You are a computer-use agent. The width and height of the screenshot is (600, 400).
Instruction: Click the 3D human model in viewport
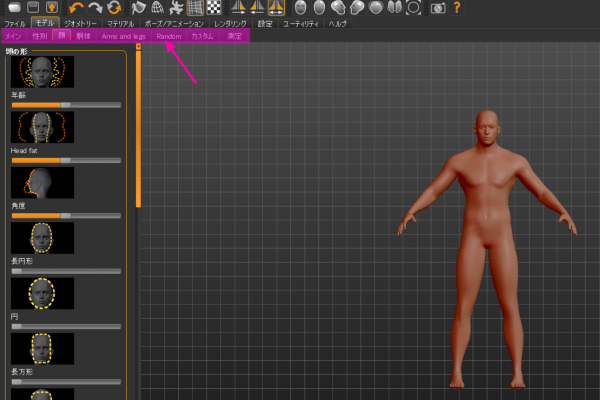pyautogui.click(x=487, y=249)
